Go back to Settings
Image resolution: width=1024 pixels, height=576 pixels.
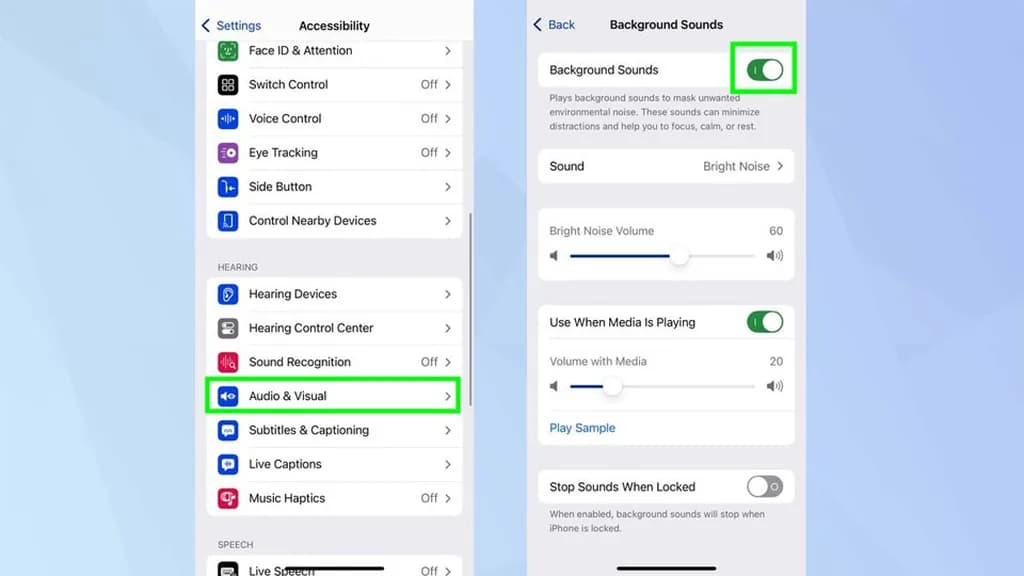pos(231,25)
